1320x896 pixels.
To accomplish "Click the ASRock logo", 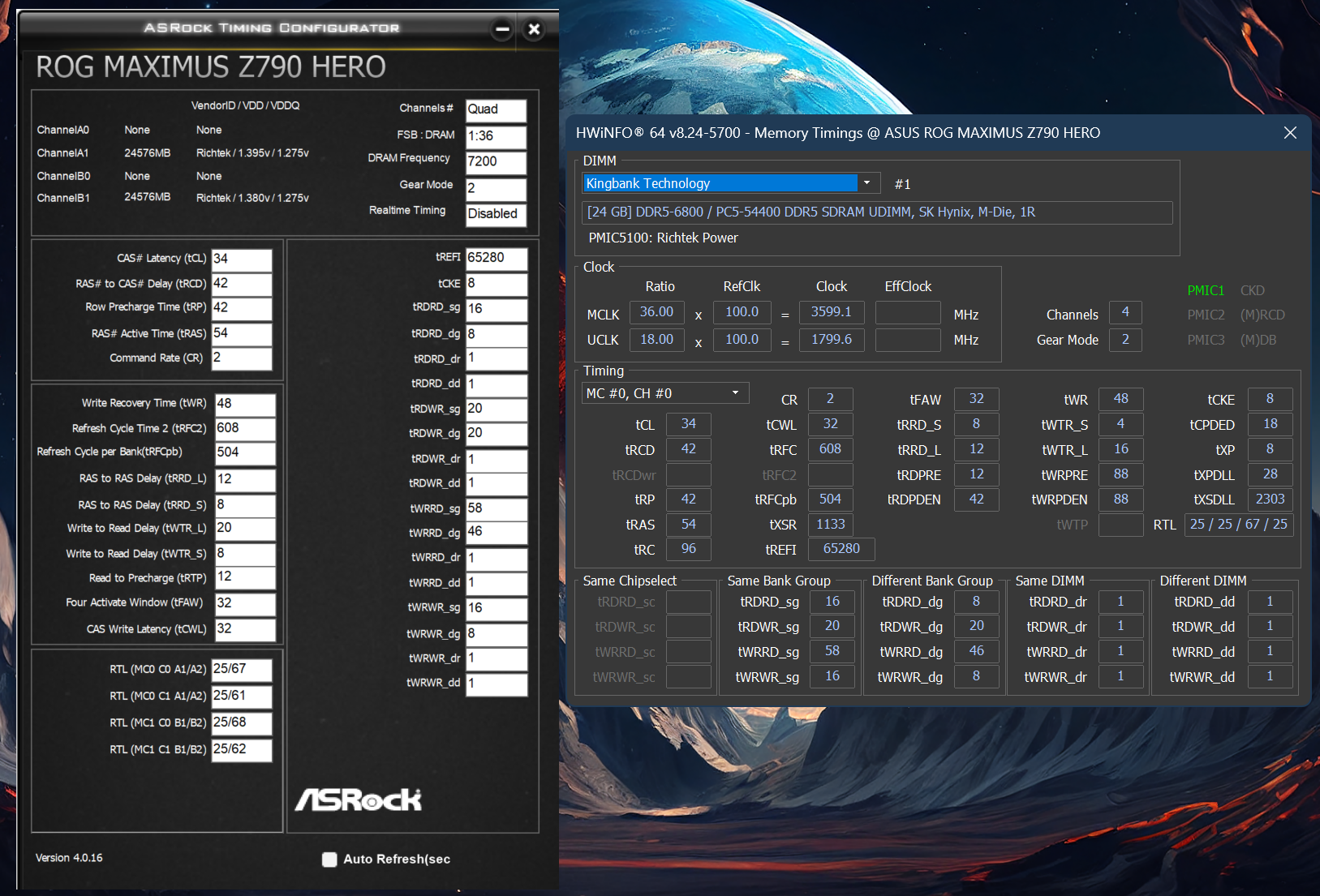I will (358, 800).
